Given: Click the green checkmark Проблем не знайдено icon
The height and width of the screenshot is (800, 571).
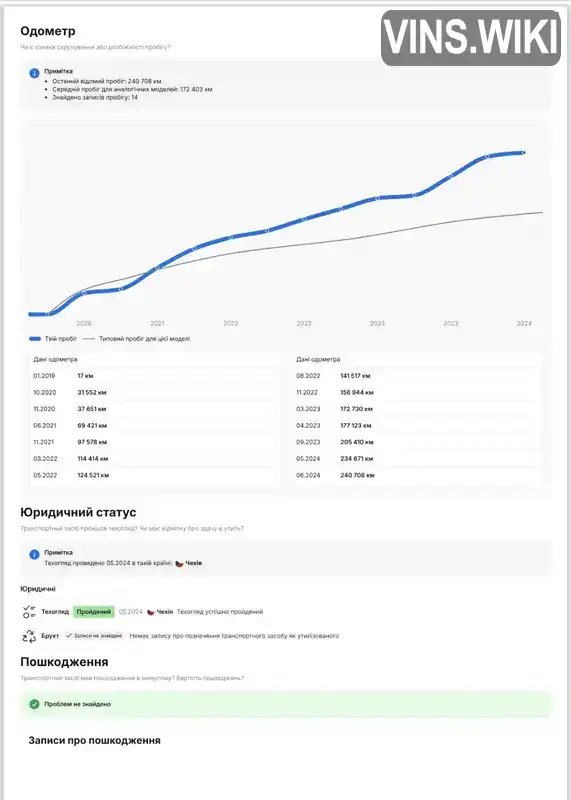Looking at the screenshot, I should 34,704.
